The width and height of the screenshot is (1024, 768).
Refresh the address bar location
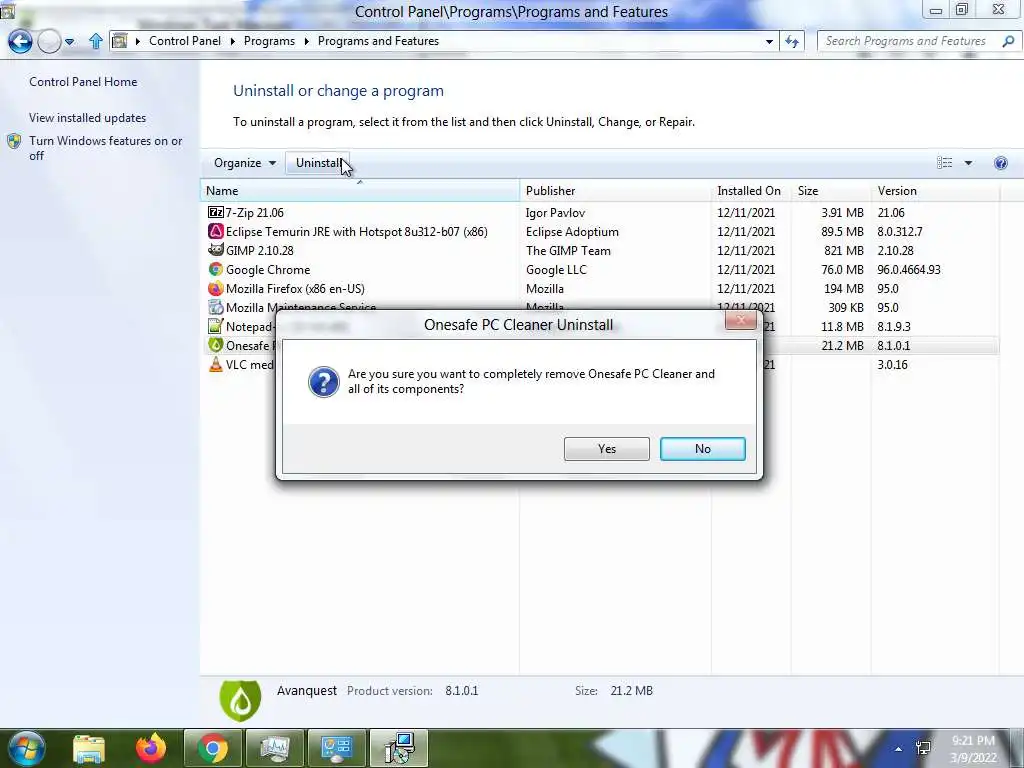pos(792,41)
